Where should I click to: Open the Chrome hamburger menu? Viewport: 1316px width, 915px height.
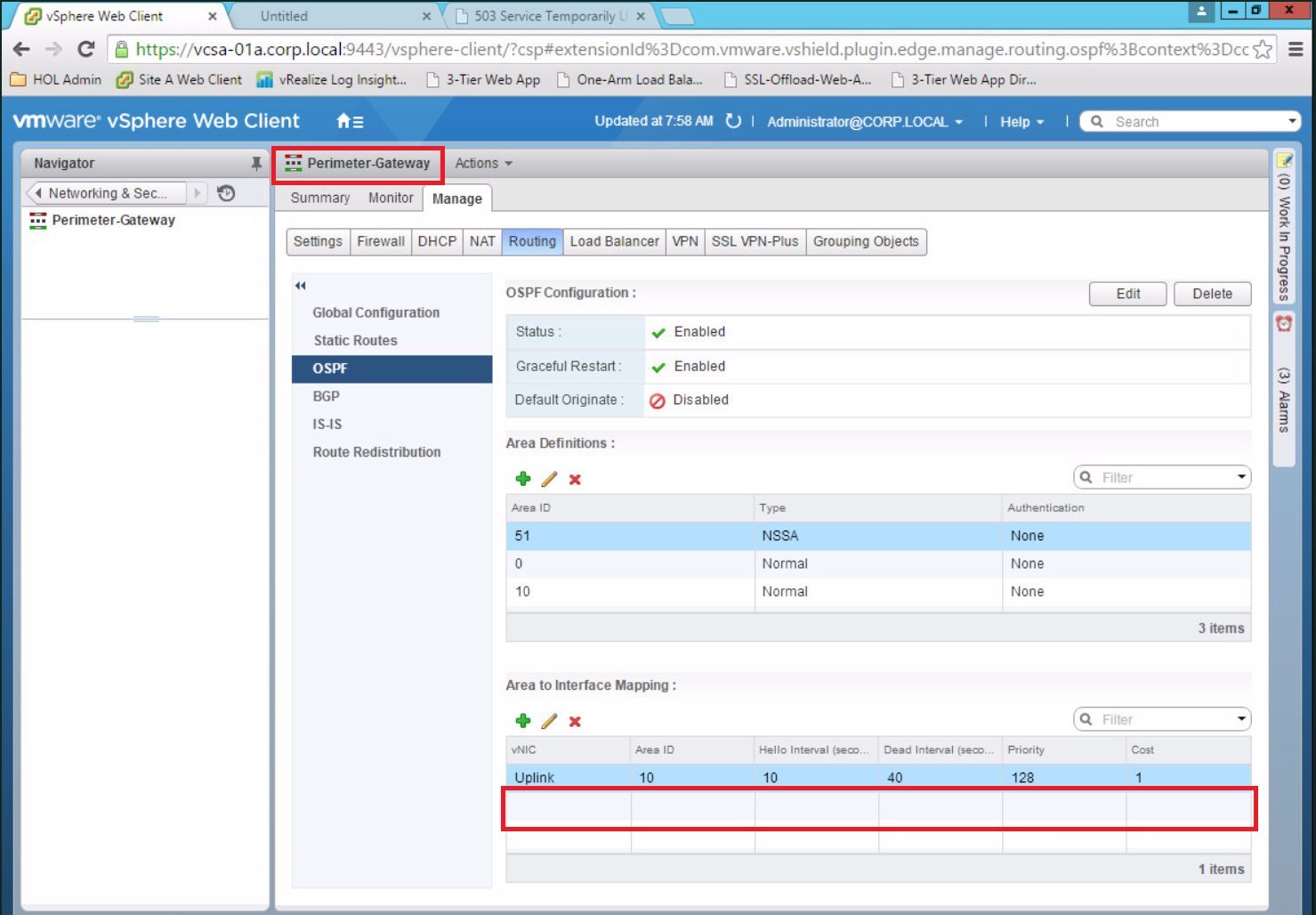tap(1296, 49)
